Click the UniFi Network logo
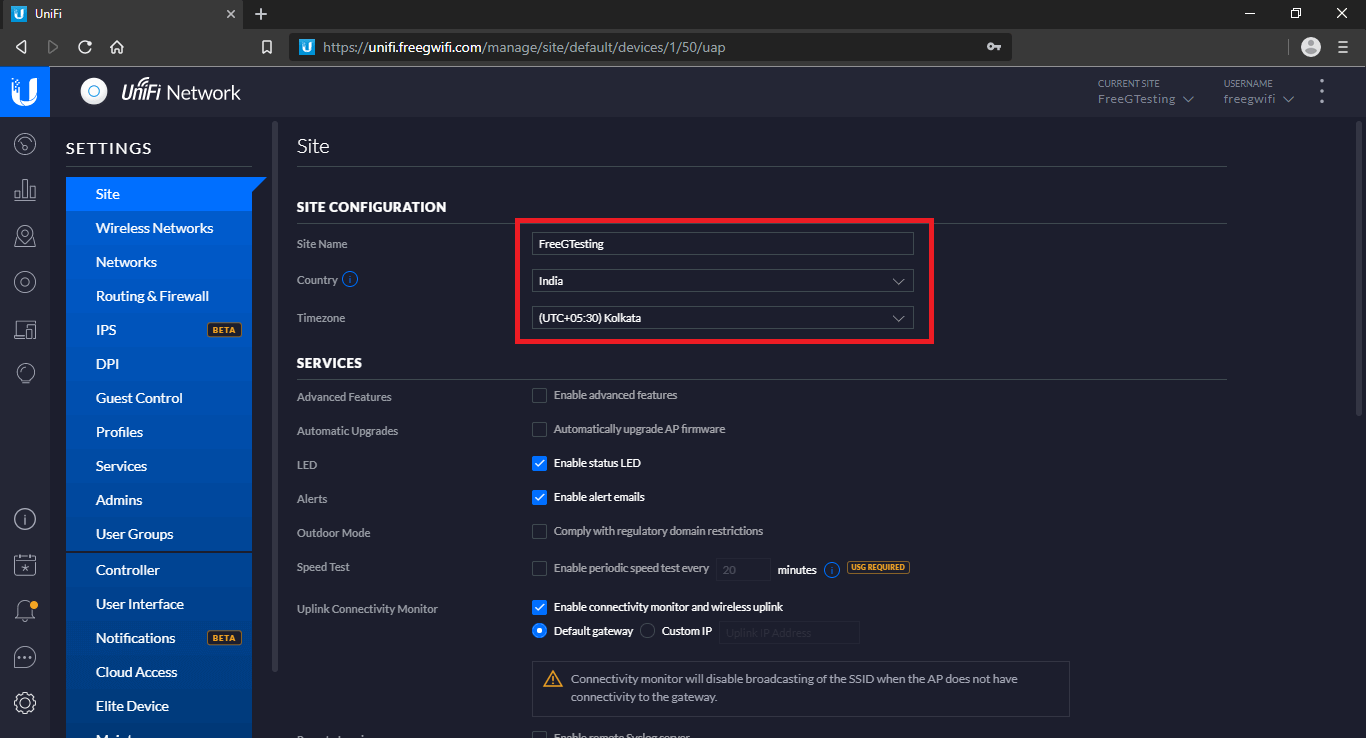This screenshot has width=1366, height=738. coord(161,92)
